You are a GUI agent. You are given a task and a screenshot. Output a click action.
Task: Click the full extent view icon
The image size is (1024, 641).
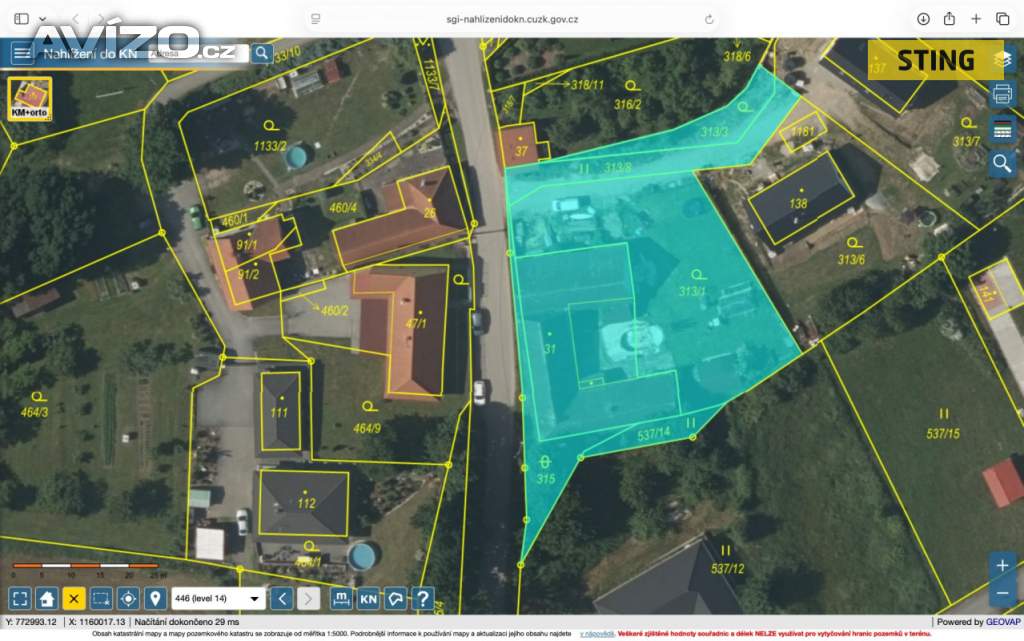coord(20,598)
